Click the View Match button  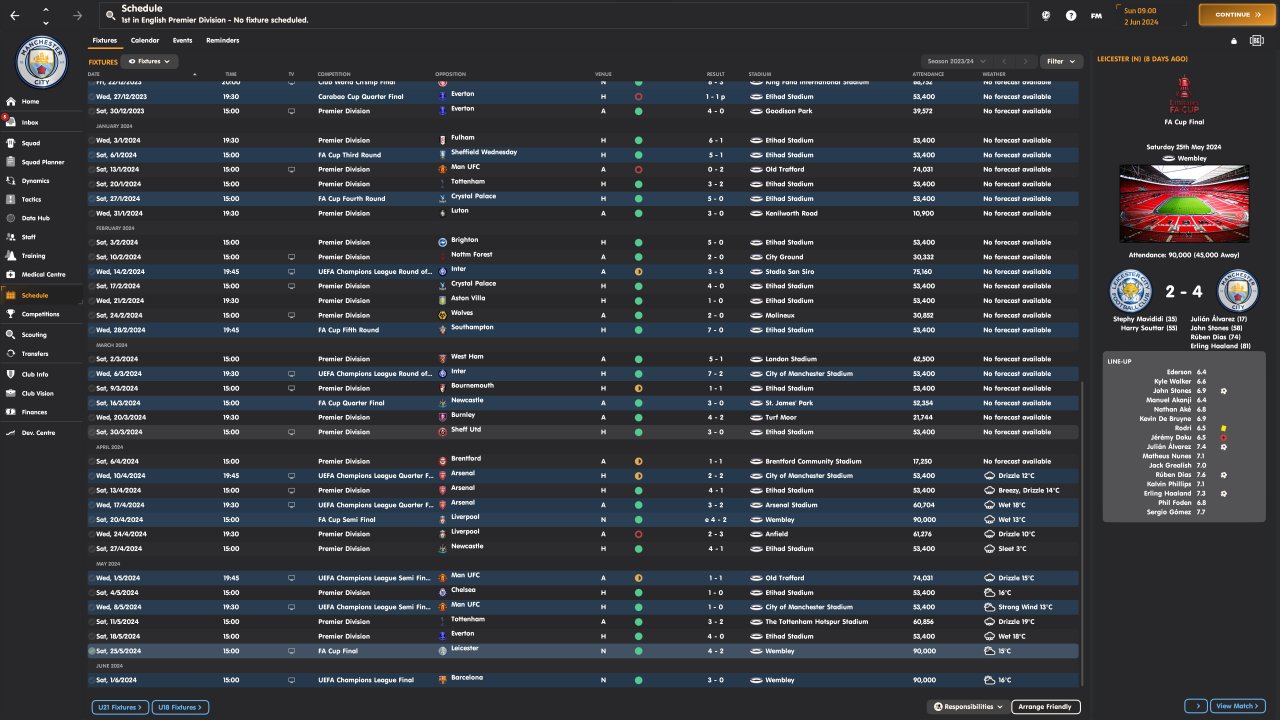pos(1238,707)
